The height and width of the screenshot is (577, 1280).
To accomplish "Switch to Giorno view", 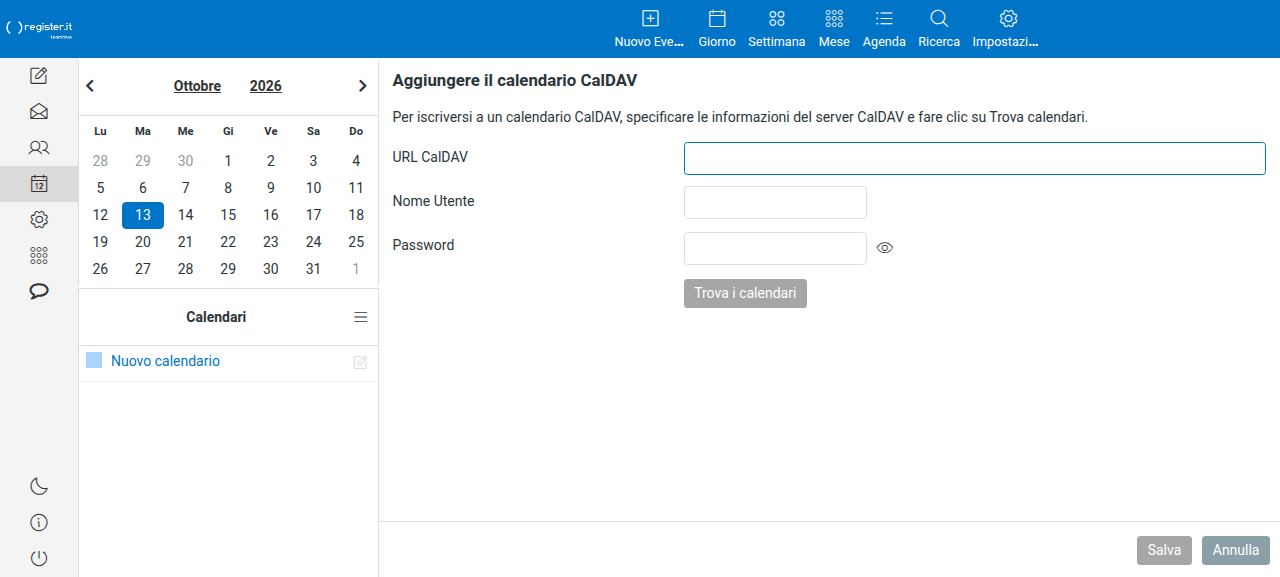I will tap(717, 29).
